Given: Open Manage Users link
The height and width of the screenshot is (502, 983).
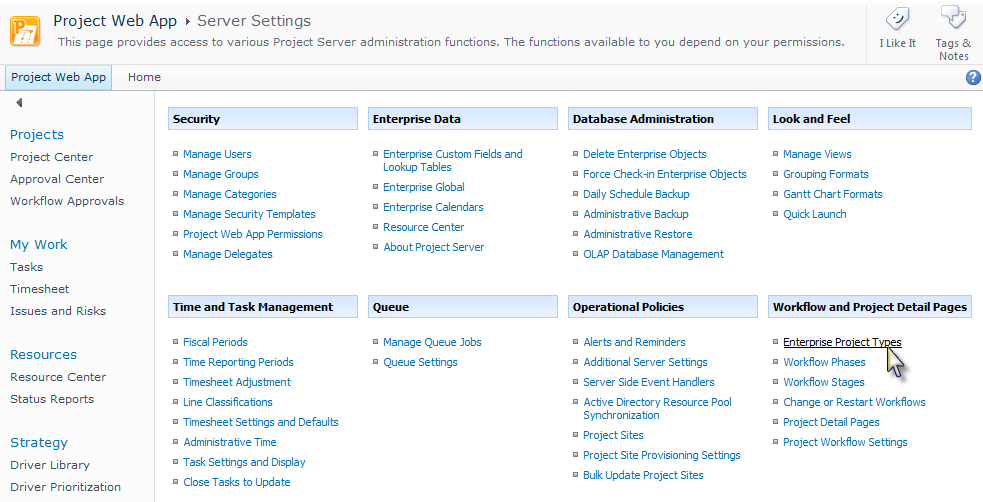Looking at the screenshot, I should tap(217, 154).
